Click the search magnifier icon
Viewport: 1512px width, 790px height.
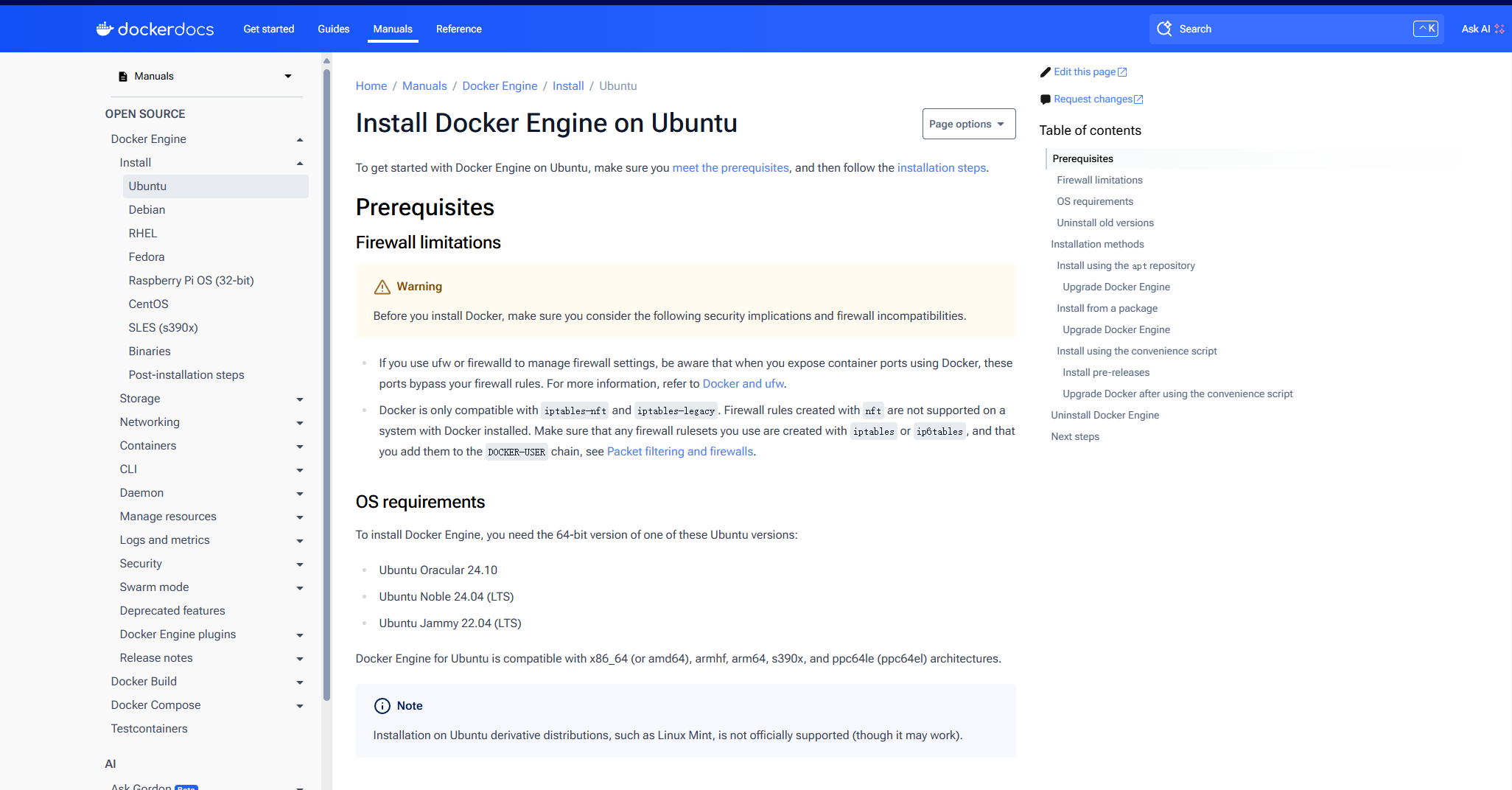click(x=1165, y=28)
